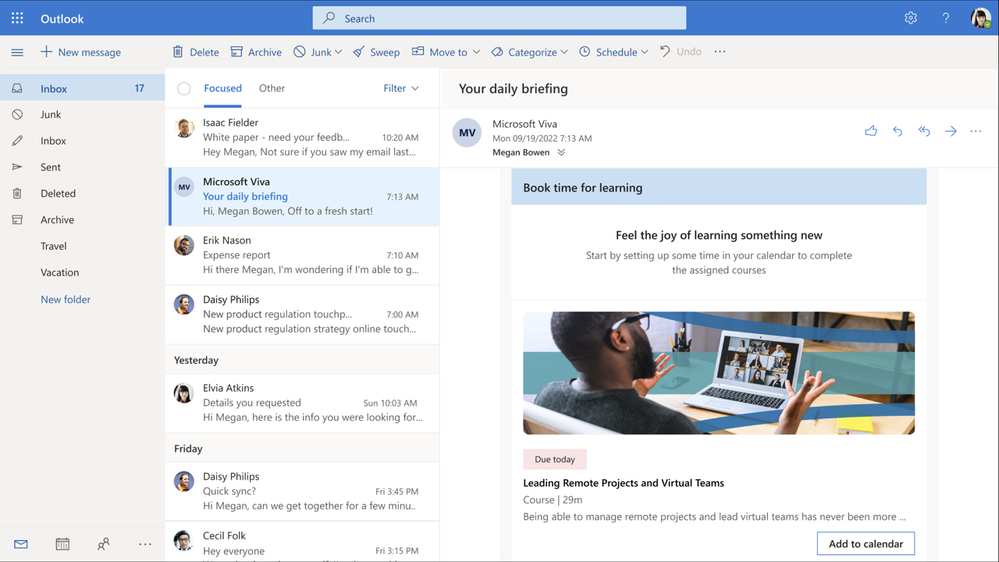Click the New folder link
The height and width of the screenshot is (562, 999).
click(66, 299)
